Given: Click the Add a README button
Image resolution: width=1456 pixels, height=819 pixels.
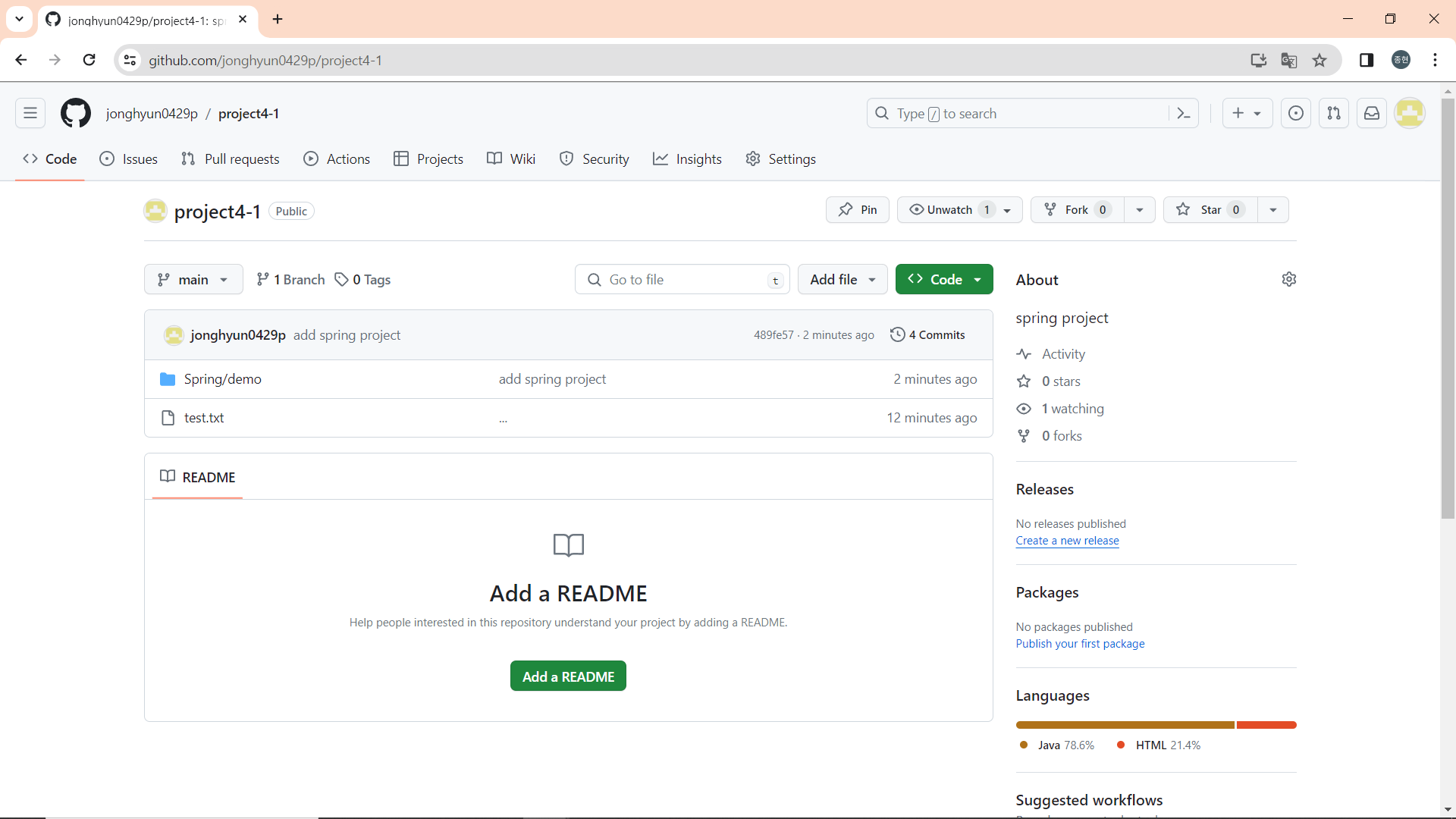Looking at the screenshot, I should (568, 676).
